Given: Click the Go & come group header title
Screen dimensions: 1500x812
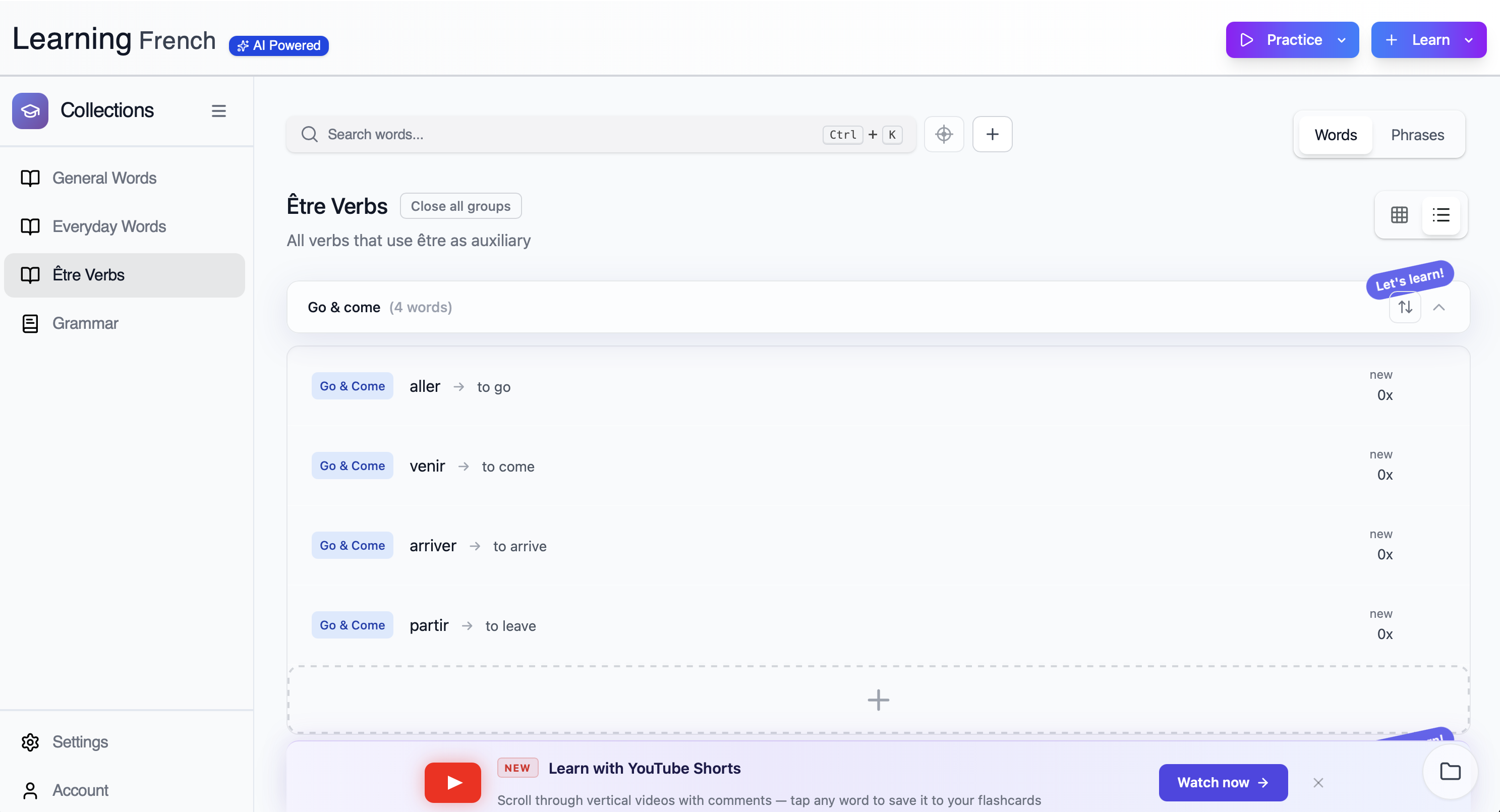Looking at the screenshot, I should click(x=343, y=307).
